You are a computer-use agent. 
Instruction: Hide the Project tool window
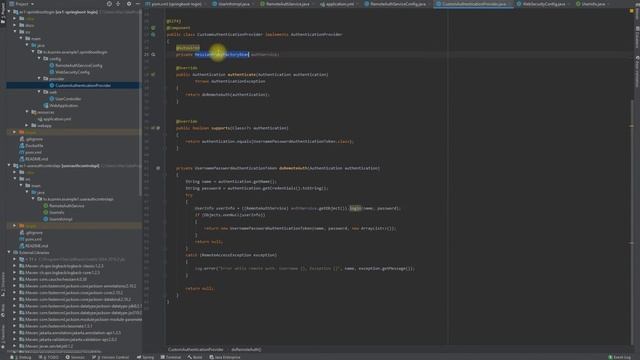coord(138,4)
